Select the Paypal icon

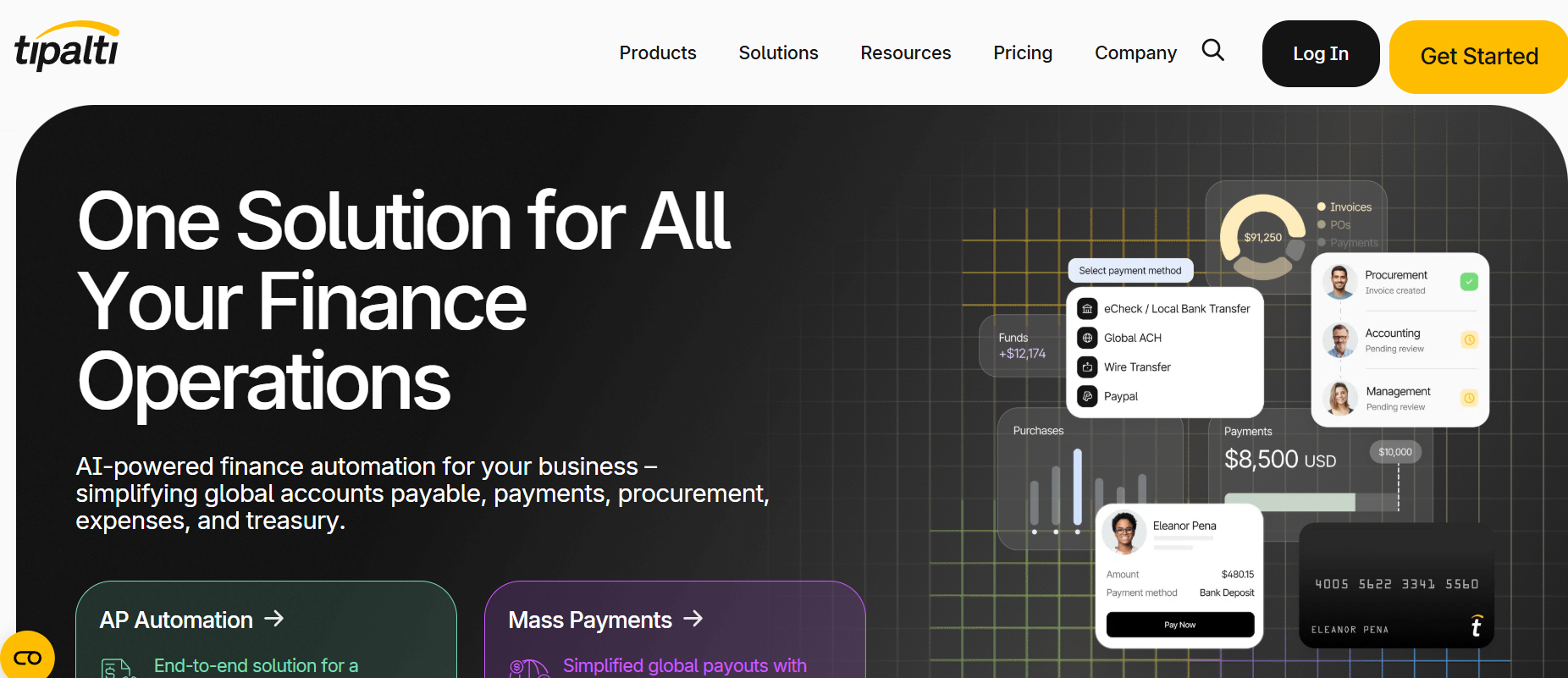click(x=1088, y=396)
